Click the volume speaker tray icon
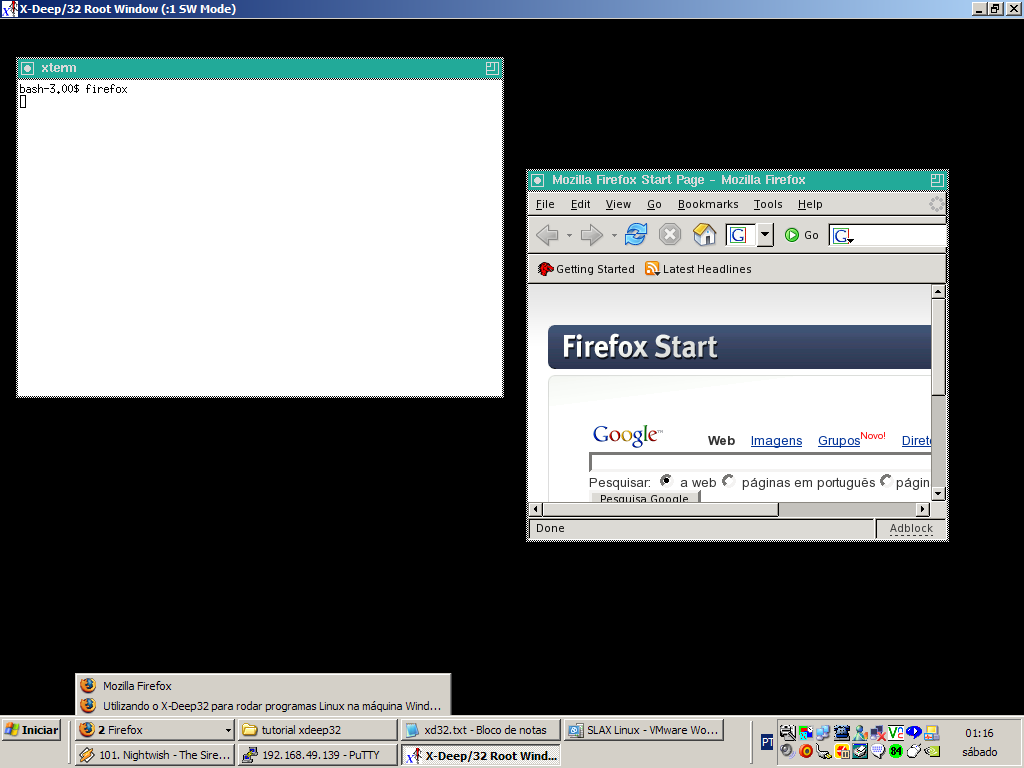The image size is (1024, 768). (788, 752)
